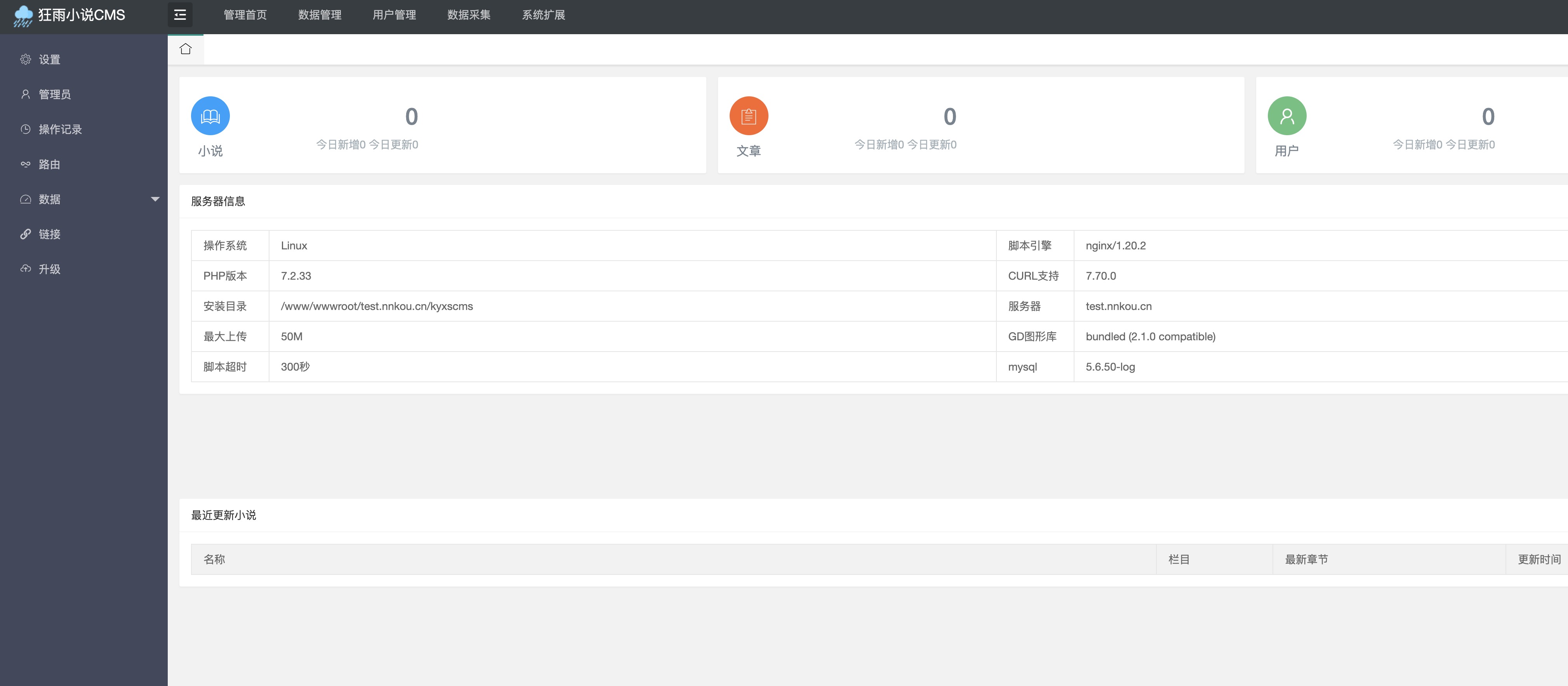Image resolution: width=1568 pixels, height=686 pixels.
Task: Click the orange clipboard icon for 文章
Action: 749,116
